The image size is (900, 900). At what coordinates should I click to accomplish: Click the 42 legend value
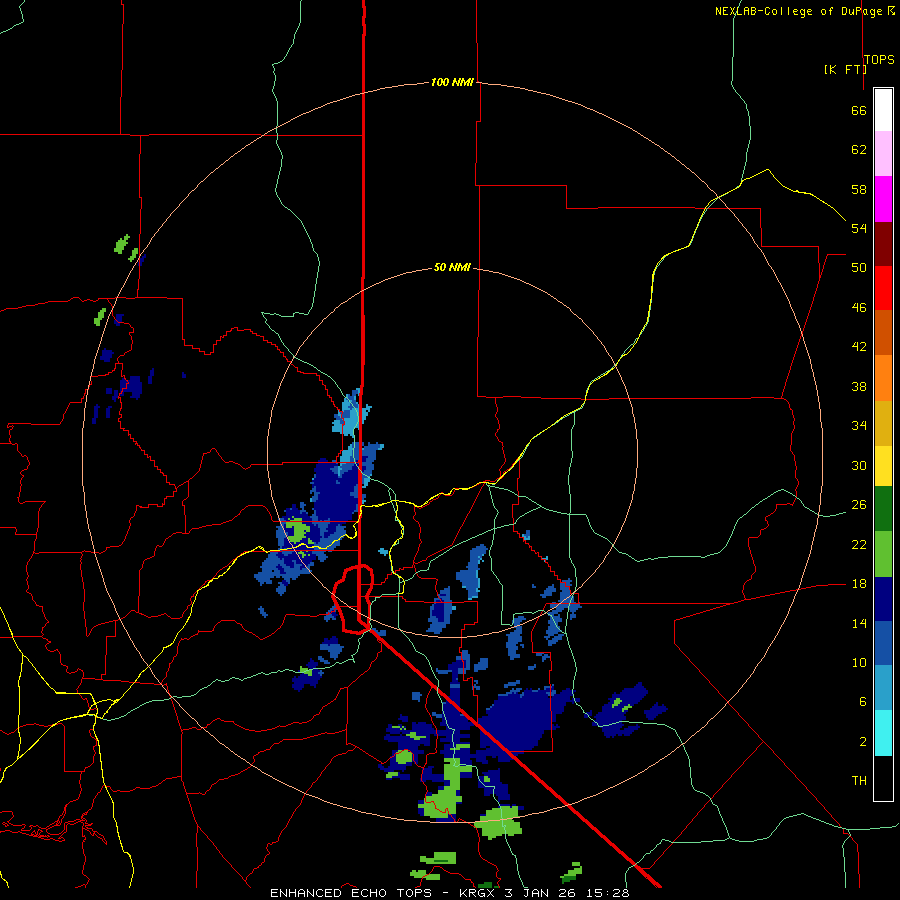[859, 346]
